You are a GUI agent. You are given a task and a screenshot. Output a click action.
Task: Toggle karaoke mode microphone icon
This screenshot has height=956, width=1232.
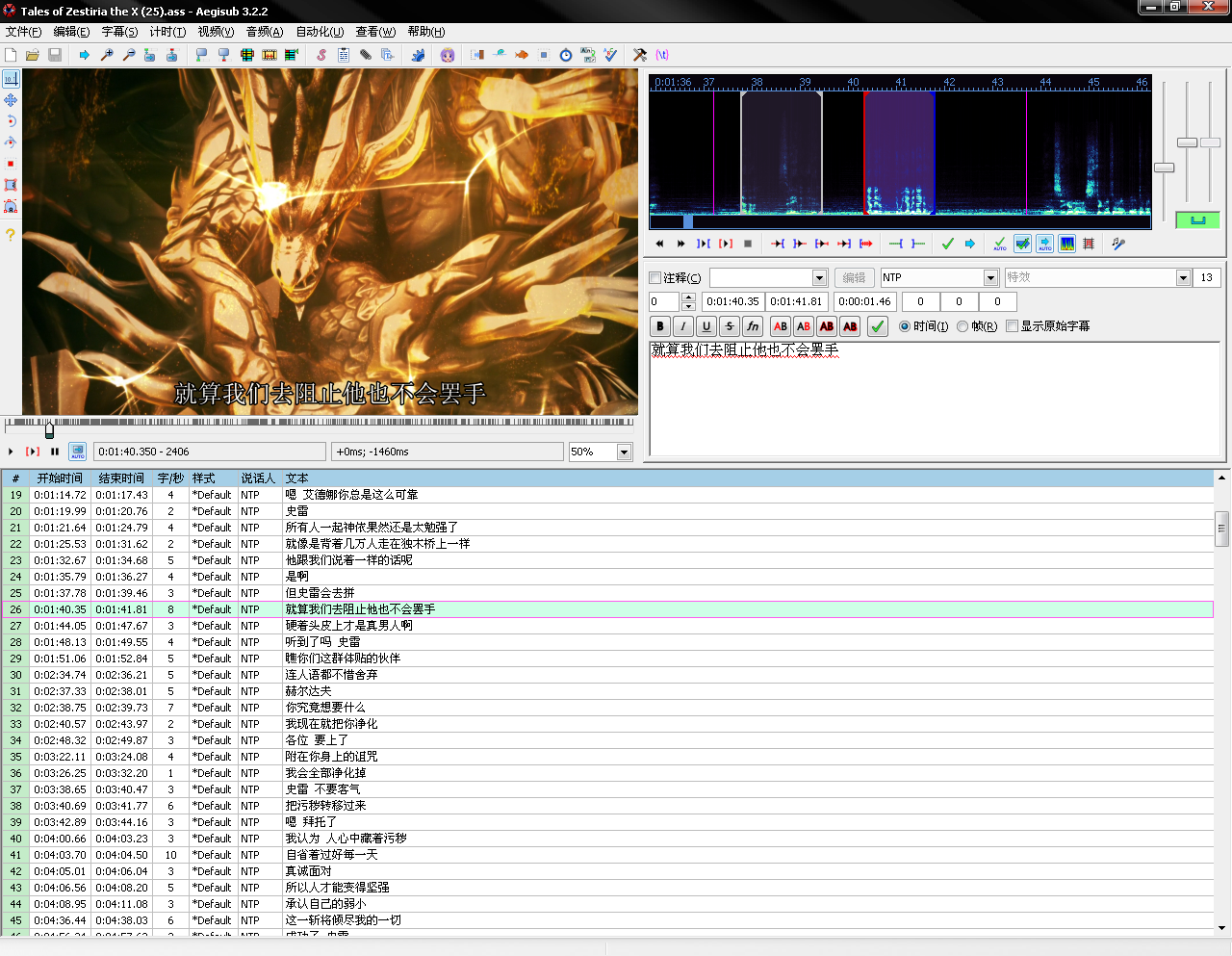(x=1118, y=244)
